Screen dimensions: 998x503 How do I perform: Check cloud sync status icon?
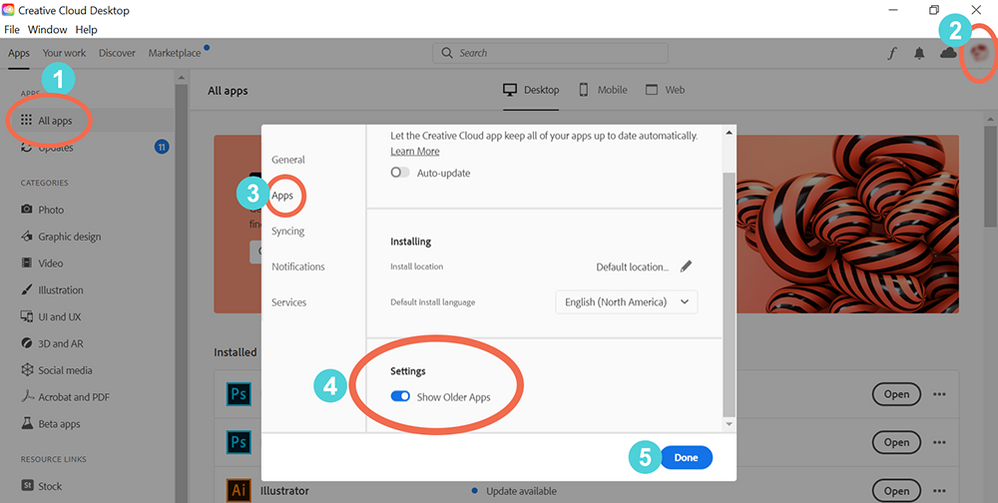pos(949,53)
